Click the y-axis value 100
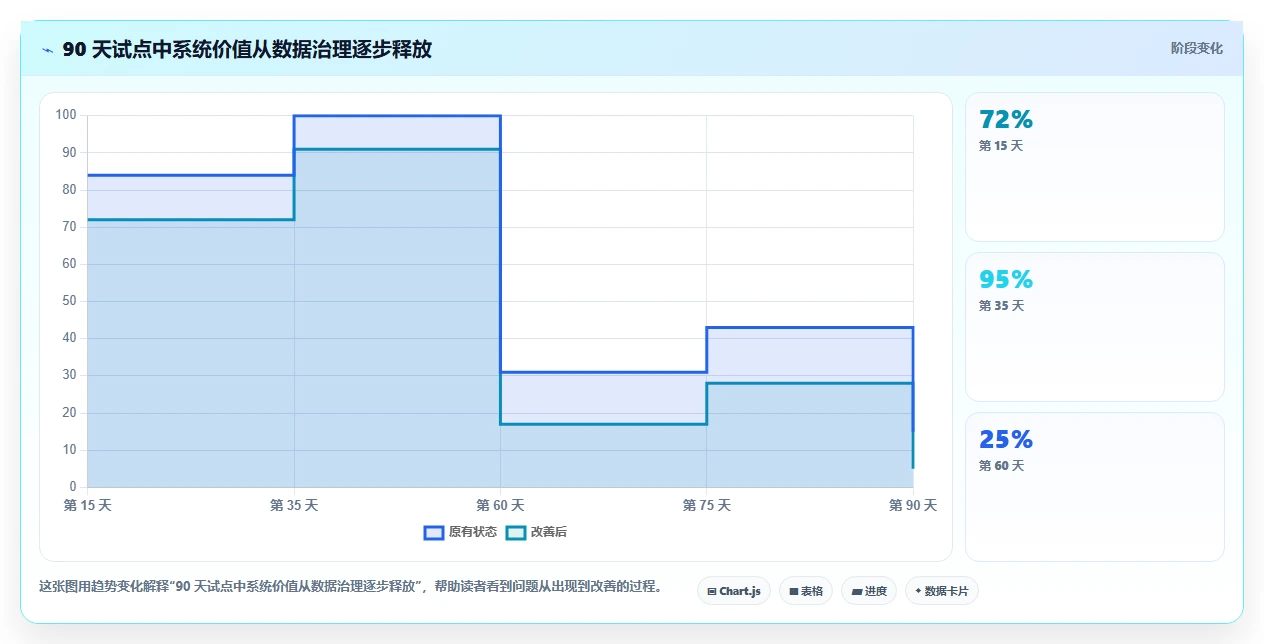This screenshot has width=1264, height=644. [66, 115]
